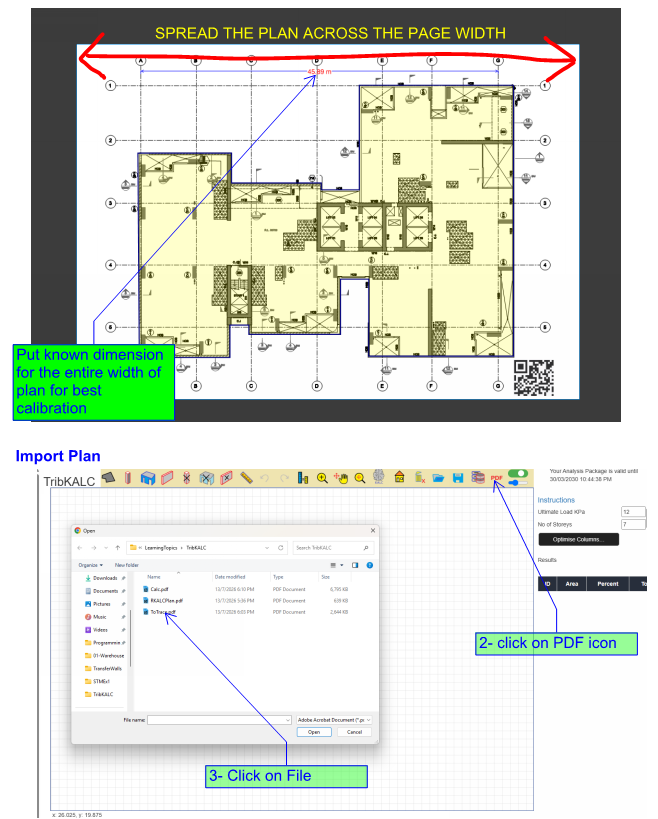Select the dark slab polygon tool
The width and height of the screenshot is (658, 819).
pyautogui.click(x=108, y=477)
